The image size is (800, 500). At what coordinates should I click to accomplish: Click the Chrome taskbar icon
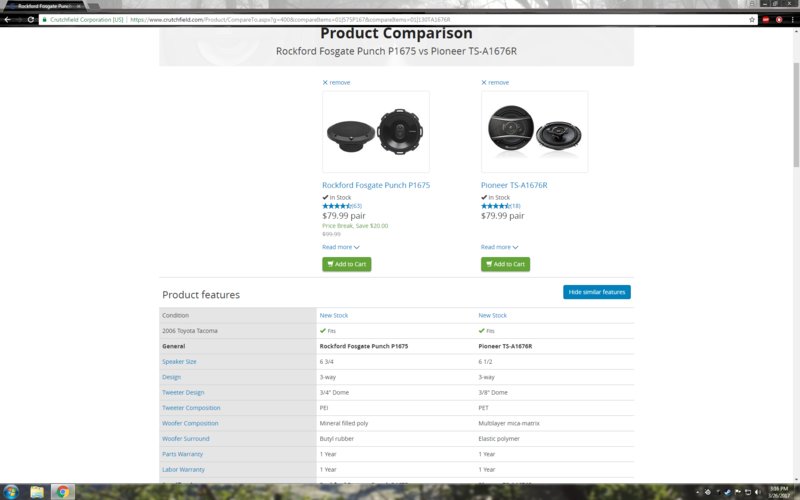point(63,492)
